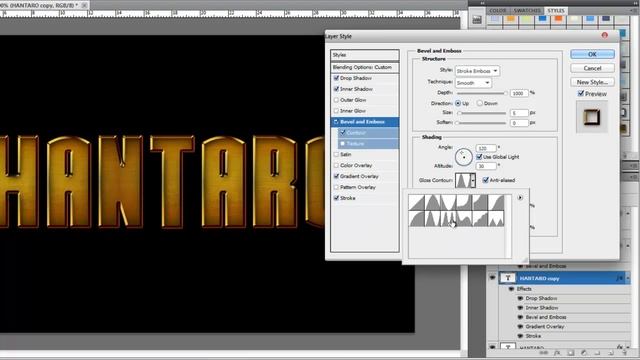Select the STYLES panel tab
The image size is (640, 360).
(556, 11)
